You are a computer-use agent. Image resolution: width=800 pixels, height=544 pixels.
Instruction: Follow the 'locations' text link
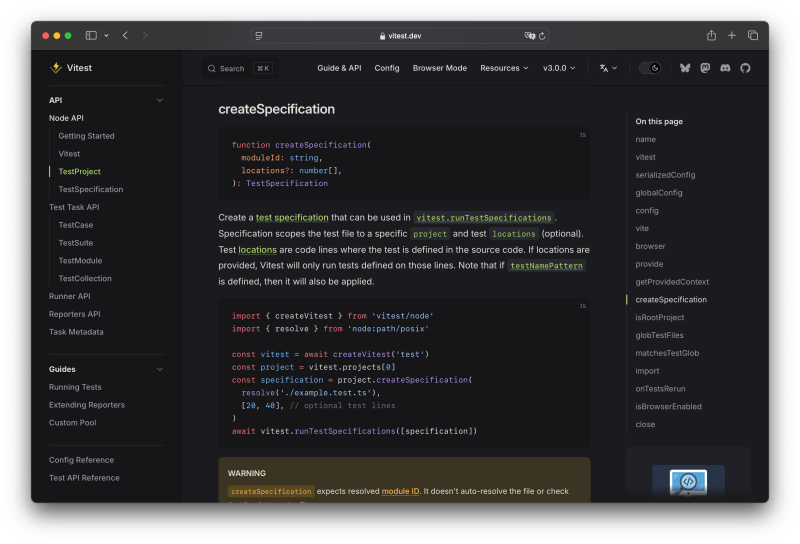tap(257, 250)
